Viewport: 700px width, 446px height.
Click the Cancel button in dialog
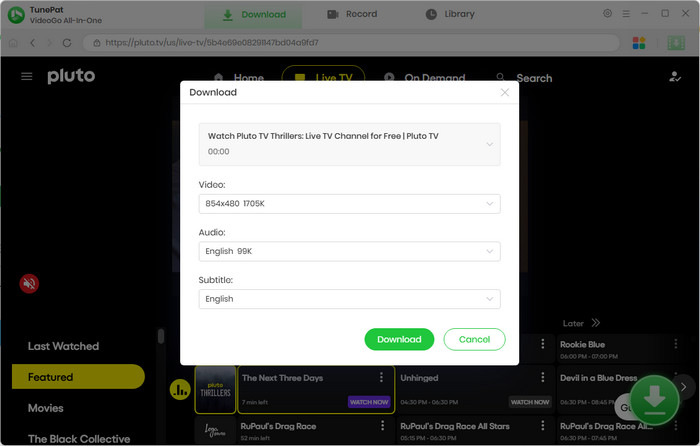point(475,339)
